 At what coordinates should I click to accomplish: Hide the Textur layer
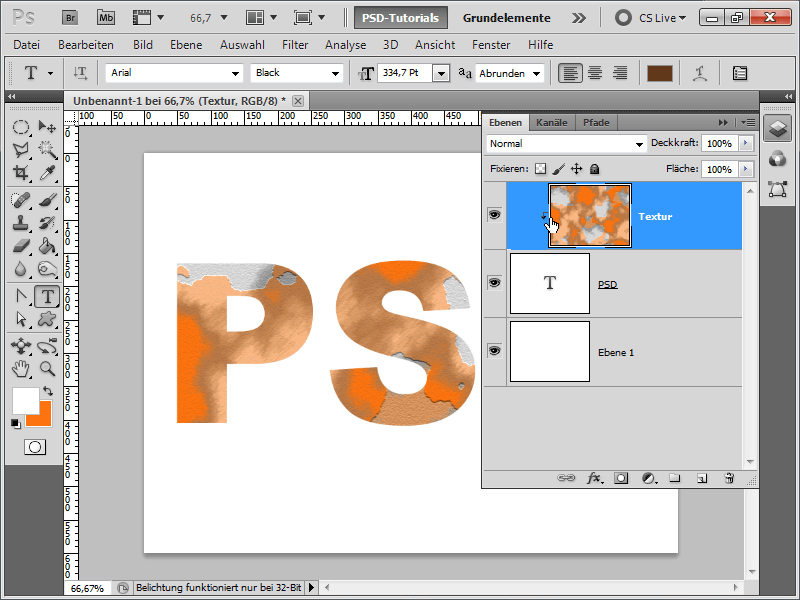point(494,215)
